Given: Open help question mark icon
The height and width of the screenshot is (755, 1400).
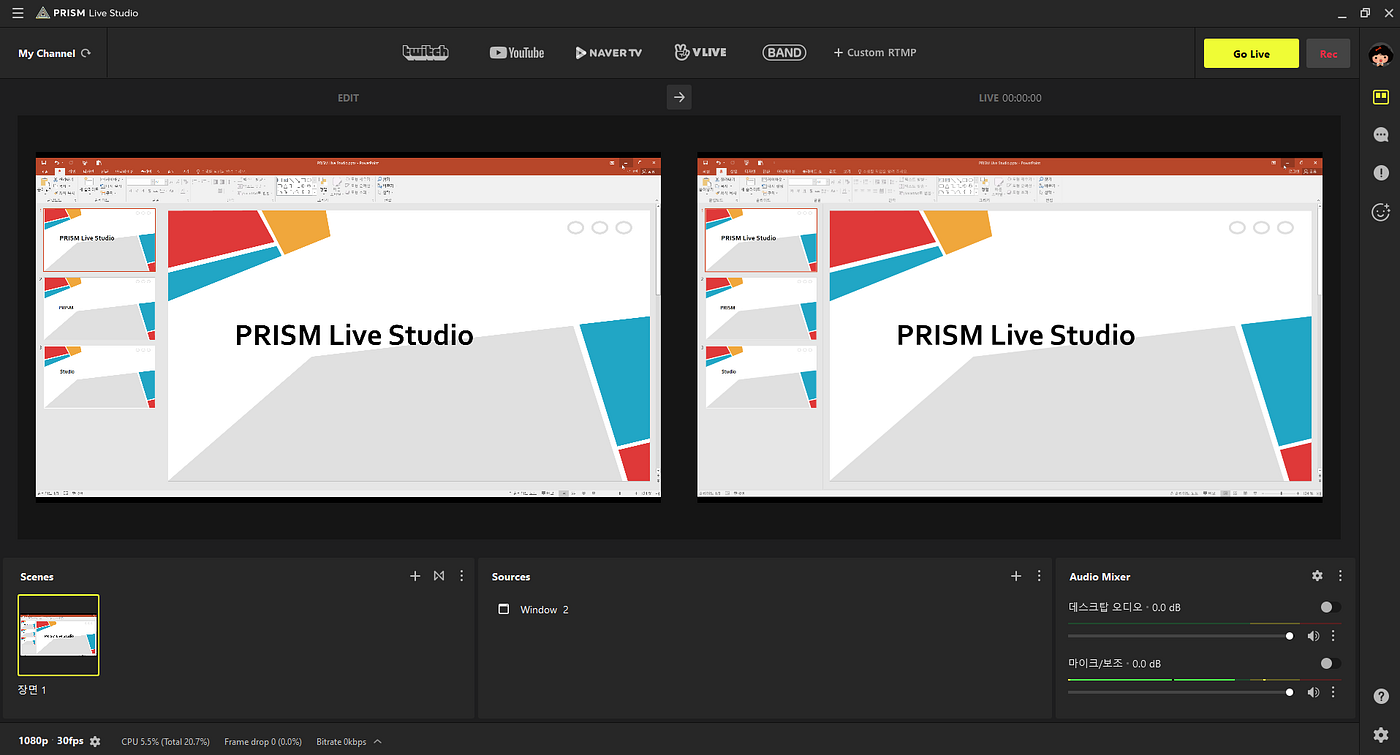Looking at the screenshot, I should point(1381,697).
